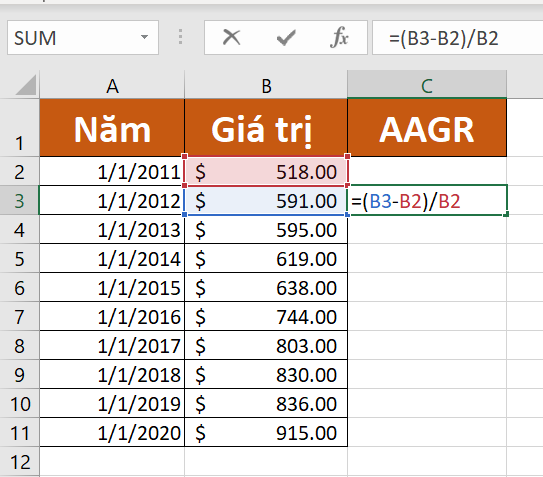543x477 pixels.
Task: Select row 3 header
Action: point(19,201)
